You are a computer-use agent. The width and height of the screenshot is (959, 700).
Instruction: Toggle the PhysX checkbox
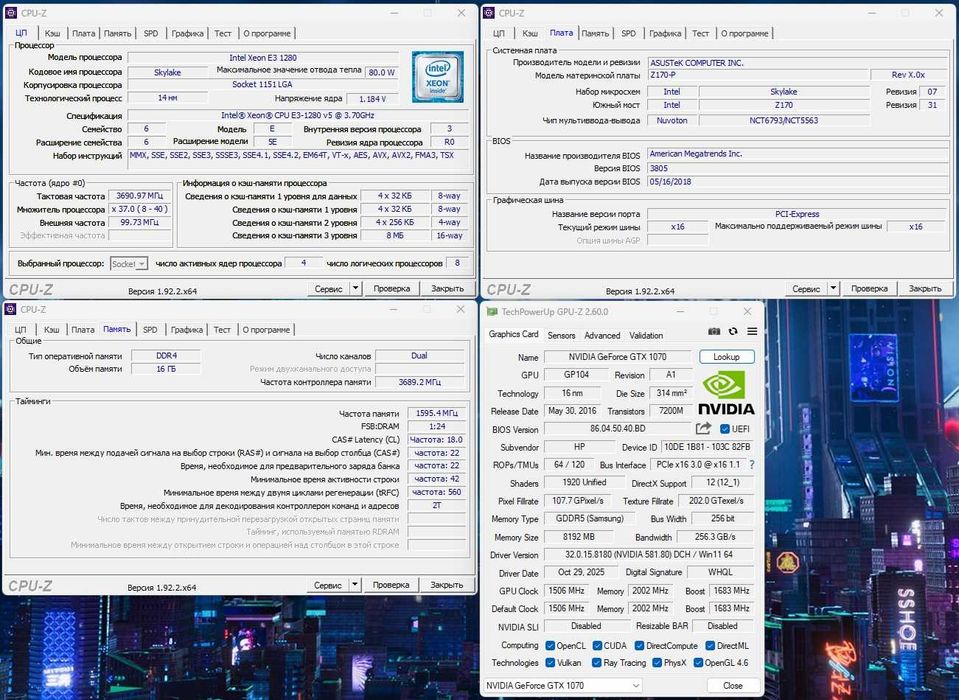click(x=657, y=663)
